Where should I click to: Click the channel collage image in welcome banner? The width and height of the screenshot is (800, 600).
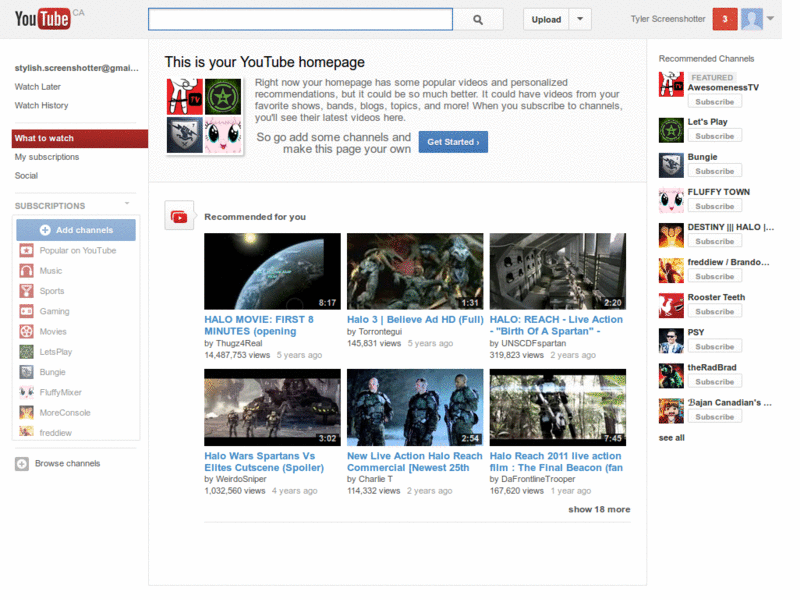(204, 116)
